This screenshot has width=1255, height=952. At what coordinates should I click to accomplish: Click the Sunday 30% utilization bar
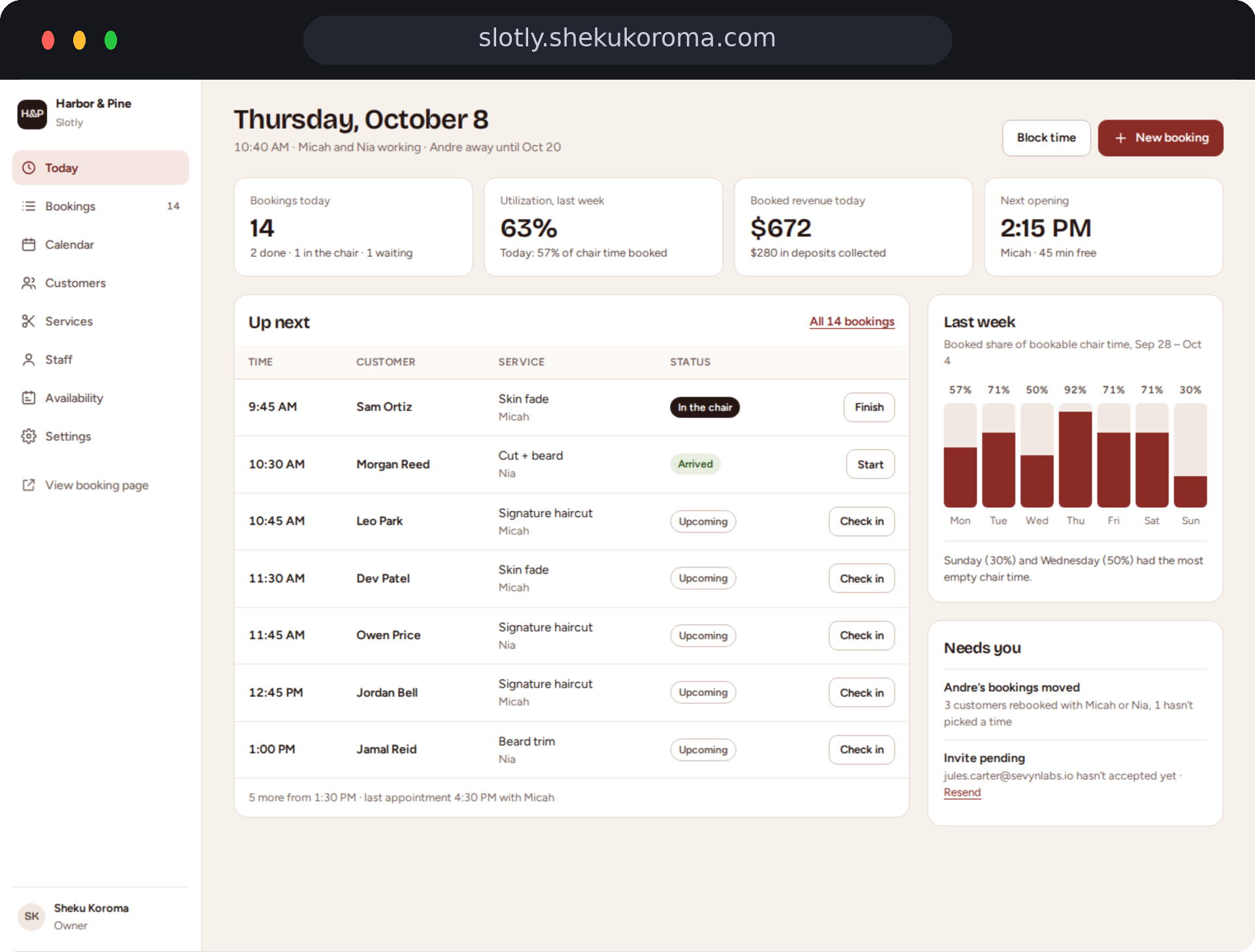click(x=1190, y=491)
